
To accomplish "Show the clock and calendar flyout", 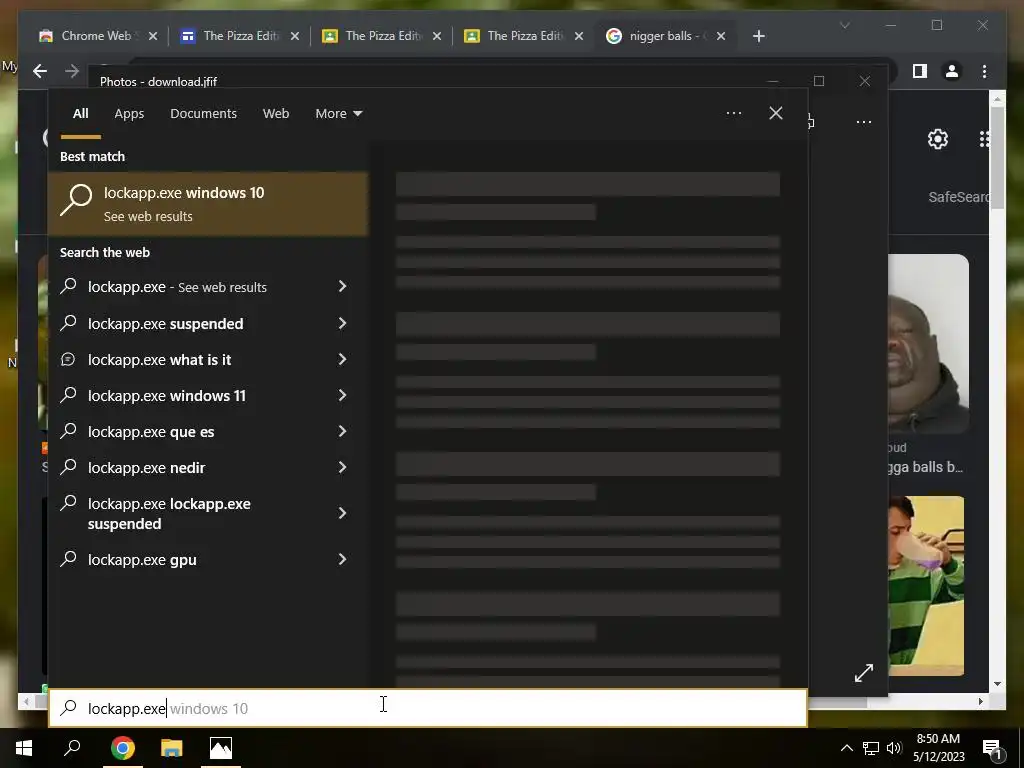I will click(x=938, y=748).
